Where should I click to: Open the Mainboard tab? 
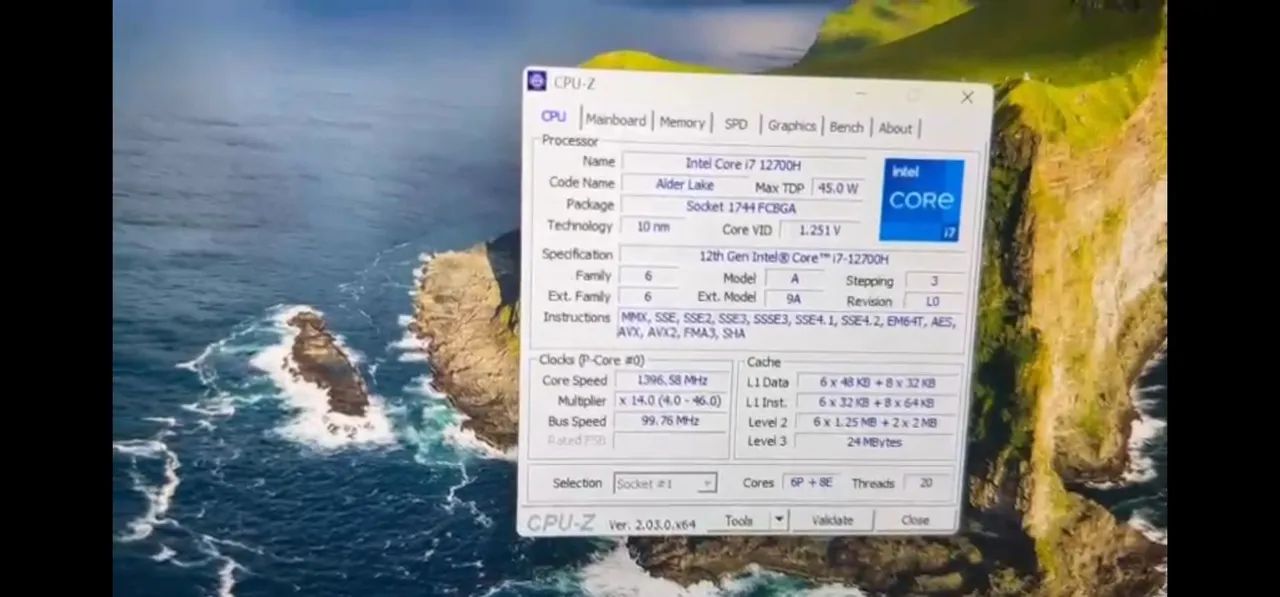click(x=616, y=120)
